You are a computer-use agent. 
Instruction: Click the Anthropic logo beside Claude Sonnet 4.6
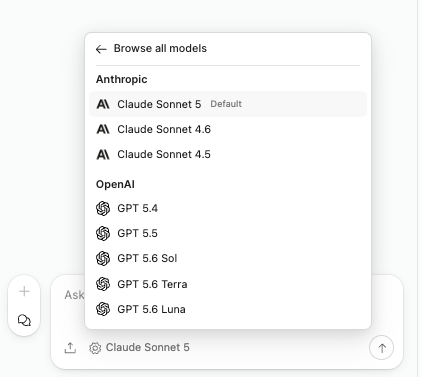(x=103, y=129)
